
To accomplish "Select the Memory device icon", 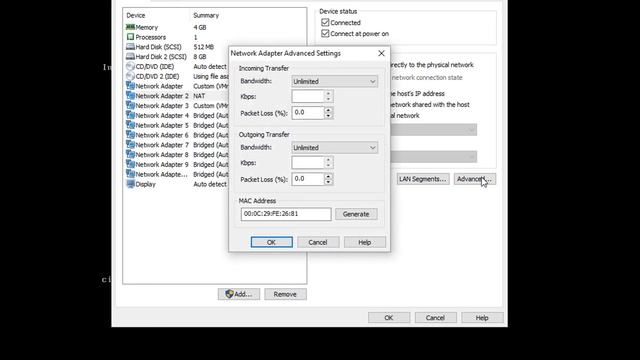I will pyautogui.click(x=130, y=27).
